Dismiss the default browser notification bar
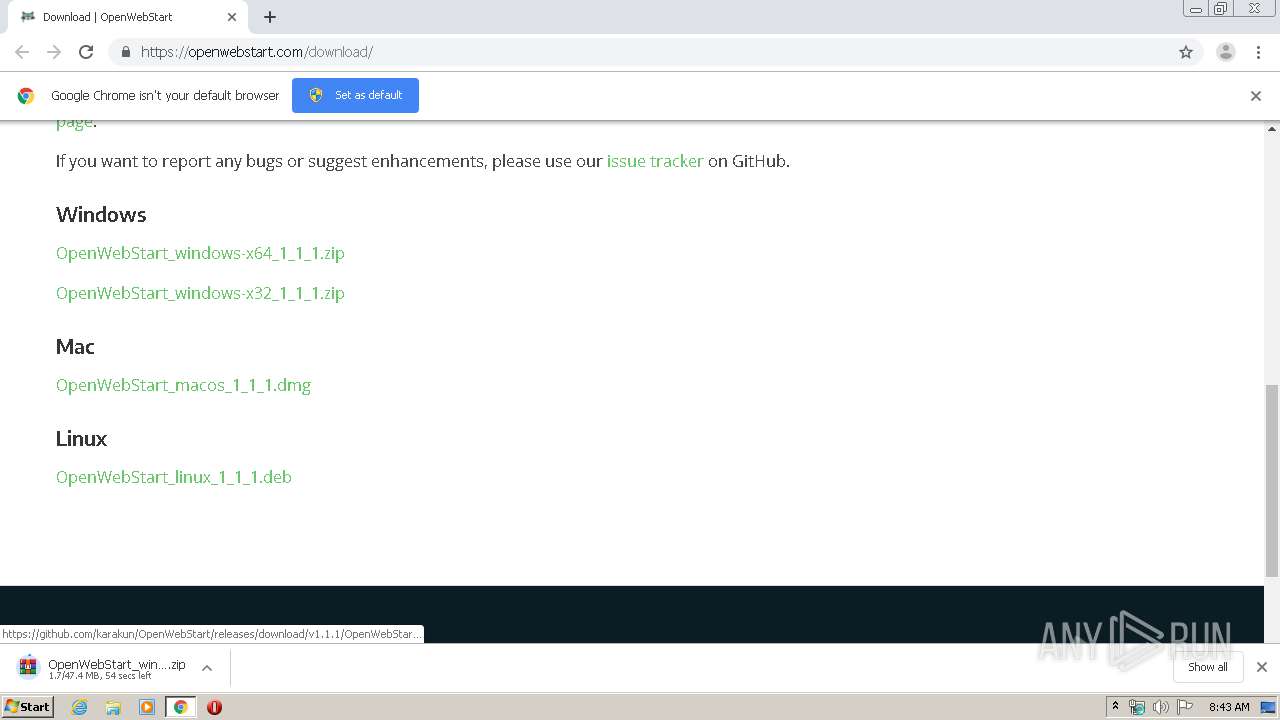The image size is (1280, 720). pyautogui.click(x=1256, y=96)
